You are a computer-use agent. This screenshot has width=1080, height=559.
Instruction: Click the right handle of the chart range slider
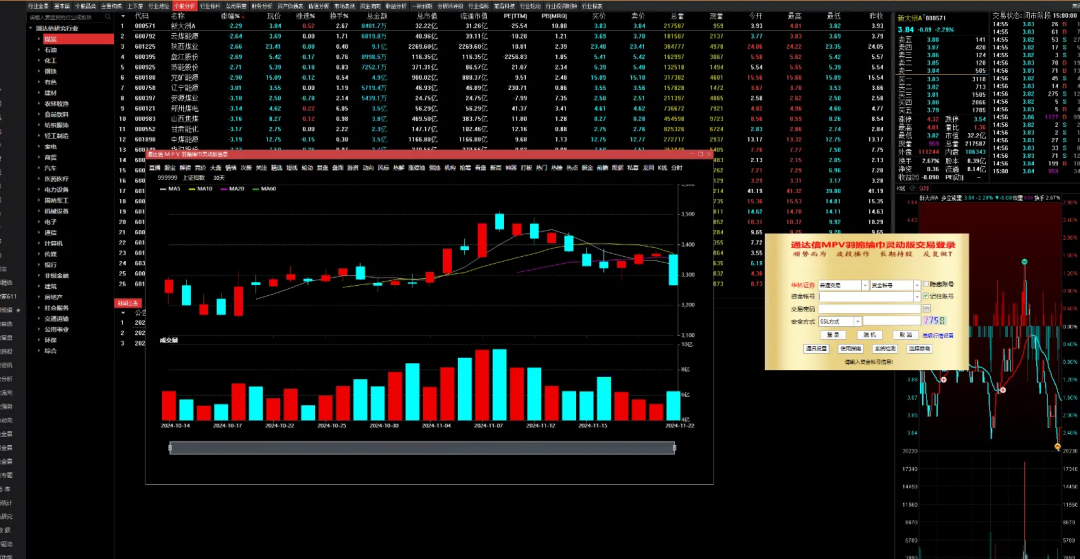click(674, 448)
